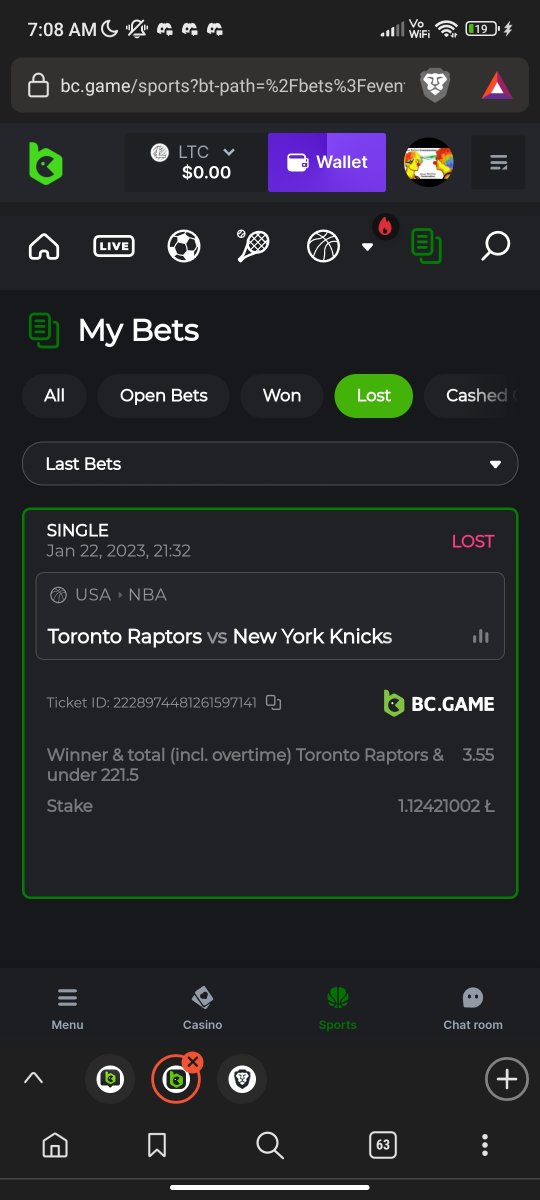The width and height of the screenshot is (540, 1200).
Task: Open the sports search magnifier
Action: click(495, 245)
